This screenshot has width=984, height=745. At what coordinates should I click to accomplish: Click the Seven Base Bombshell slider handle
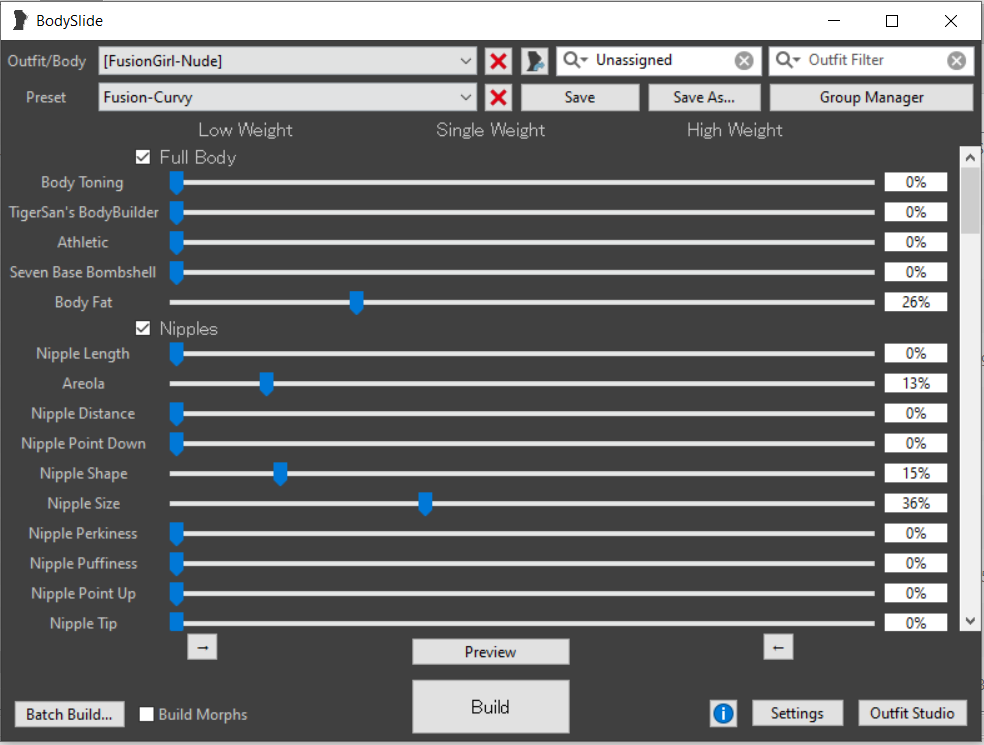pos(176,272)
